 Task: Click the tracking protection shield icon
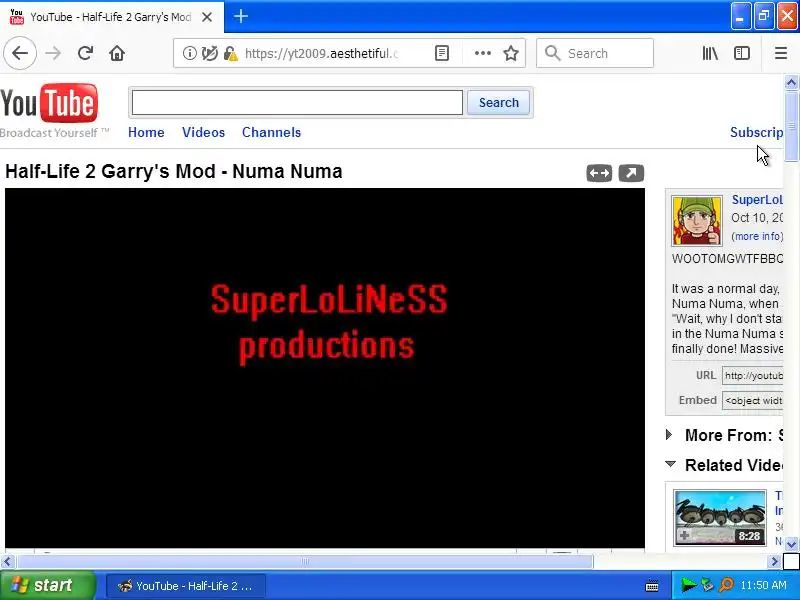pos(210,53)
